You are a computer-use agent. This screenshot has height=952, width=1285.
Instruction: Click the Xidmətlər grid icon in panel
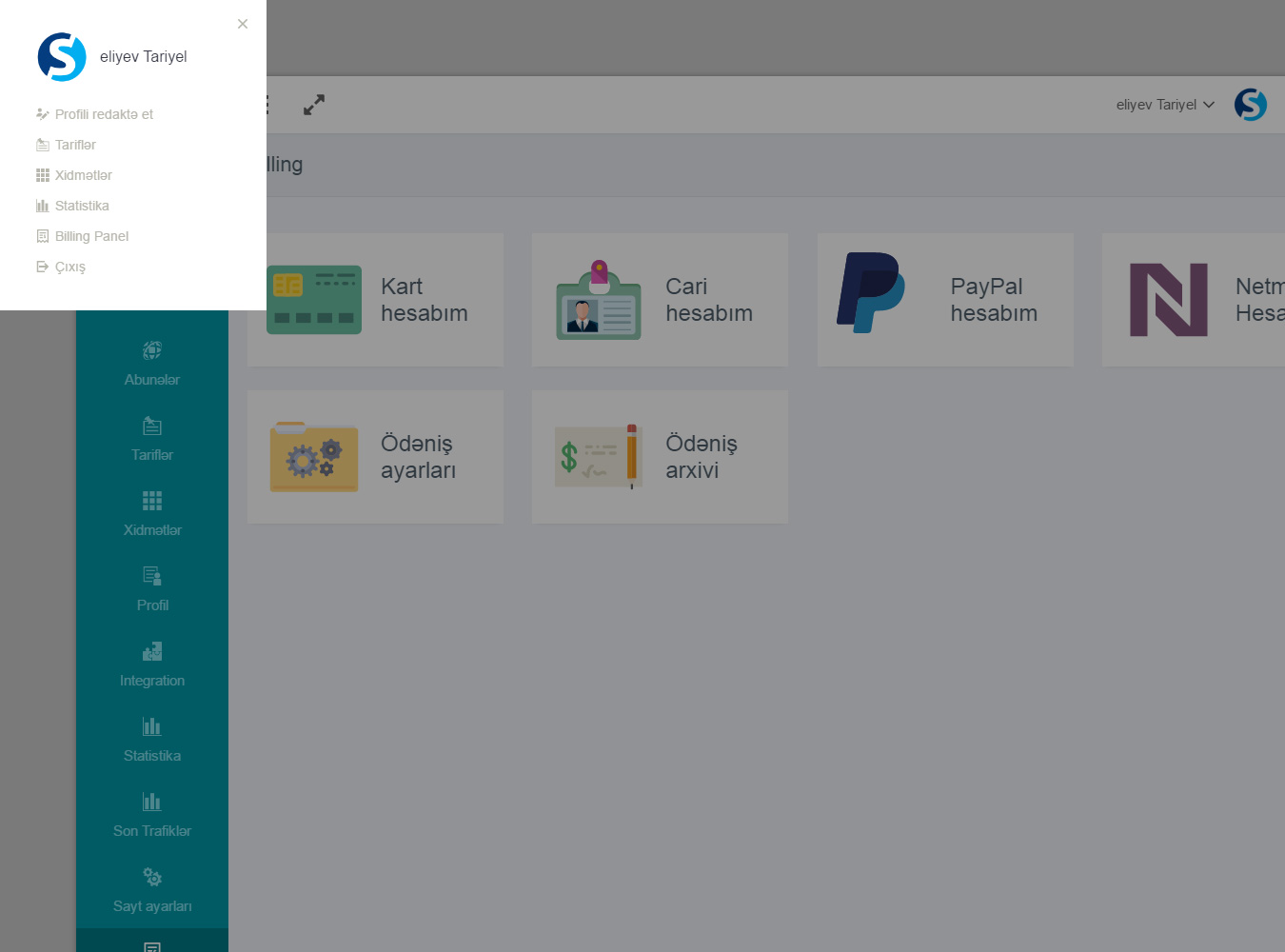43,175
